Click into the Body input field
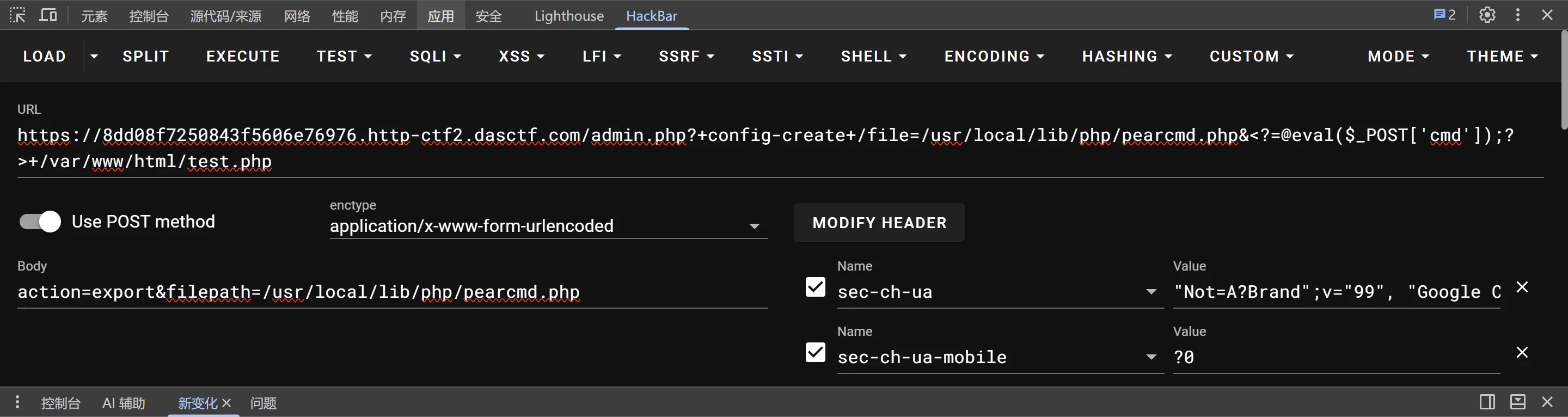1568x417 pixels. (x=392, y=292)
